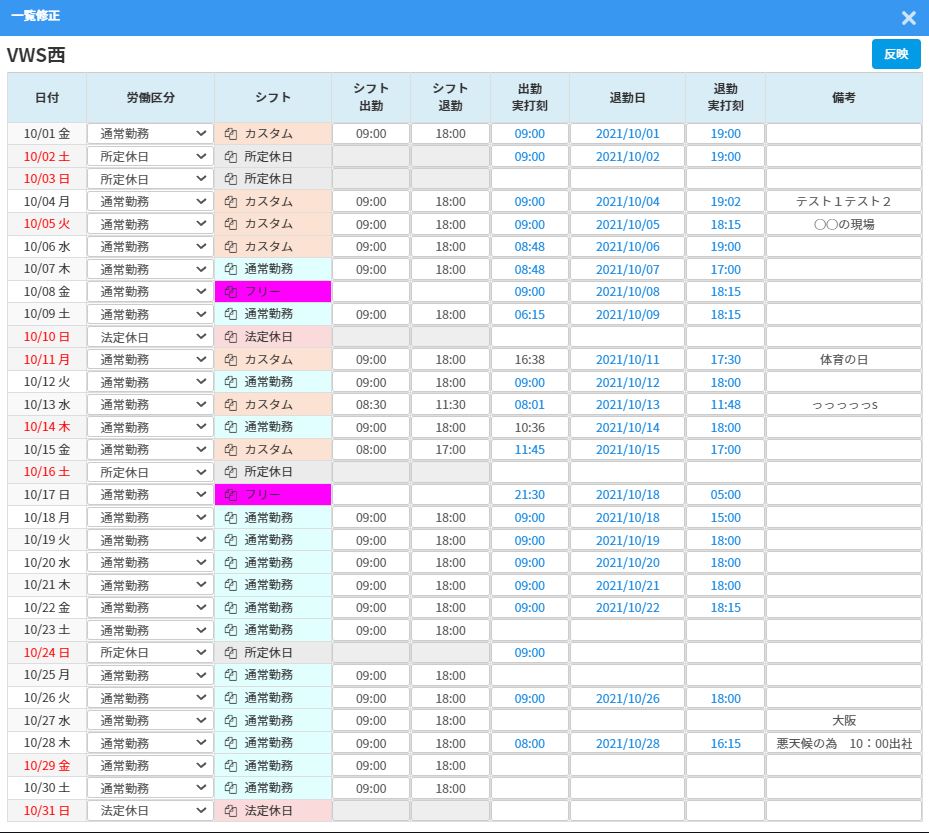The width and height of the screenshot is (929, 833).
Task: Open the 労働区分 dropdown for 10/10
Action: 150,337
